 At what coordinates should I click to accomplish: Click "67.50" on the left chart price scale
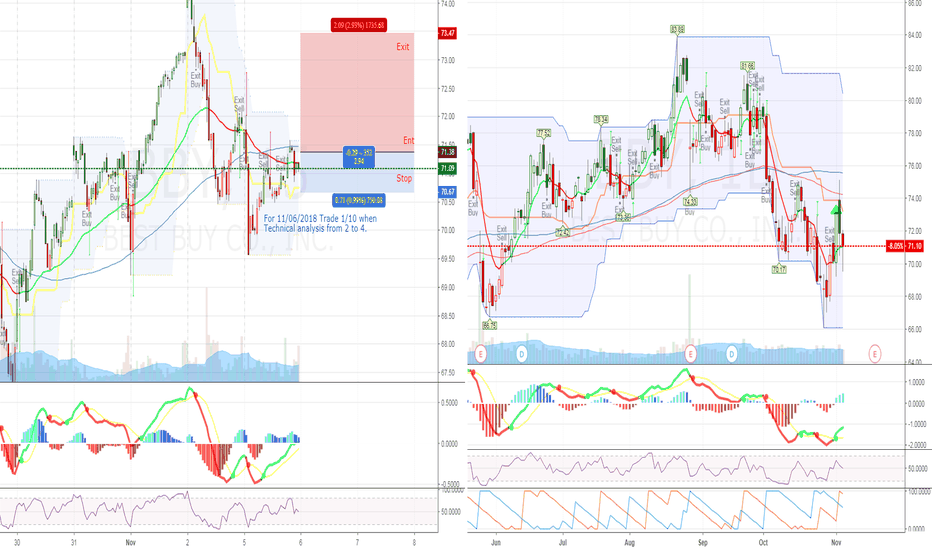[448, 373]
